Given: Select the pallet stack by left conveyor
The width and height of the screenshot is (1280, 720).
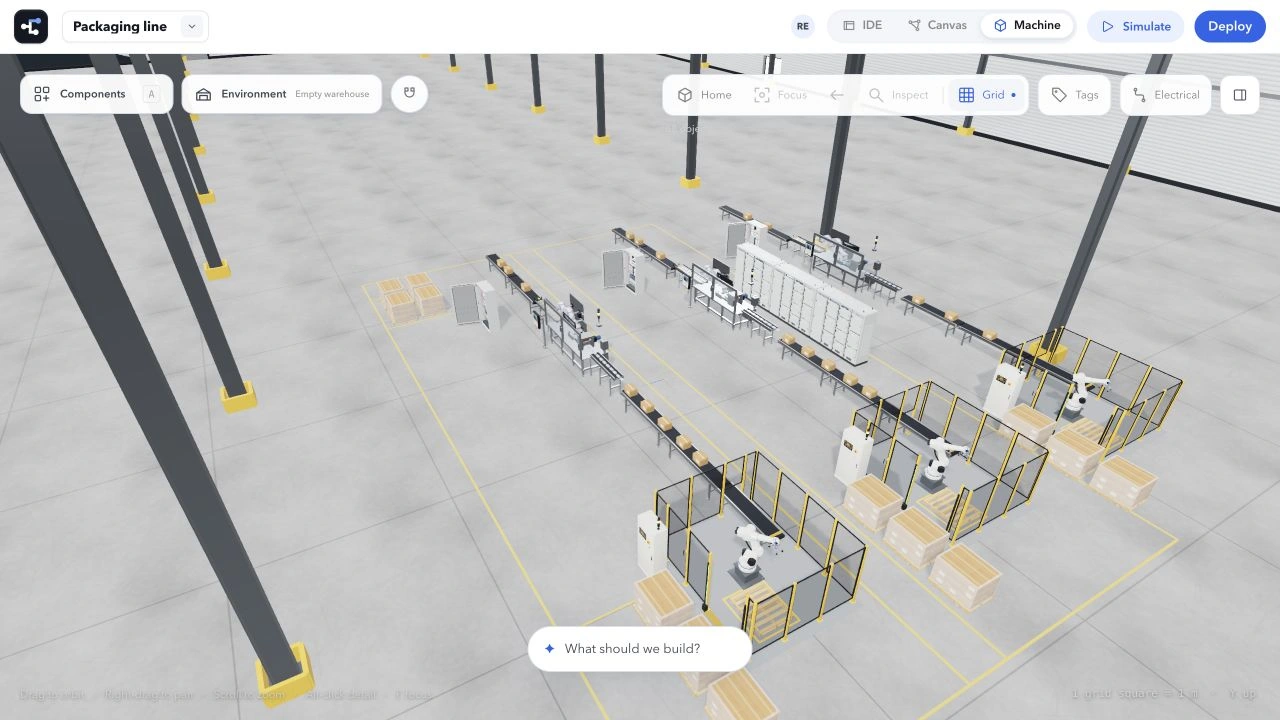Looking at the screenshot, I should pyautogui.click(x=411, y=297).
